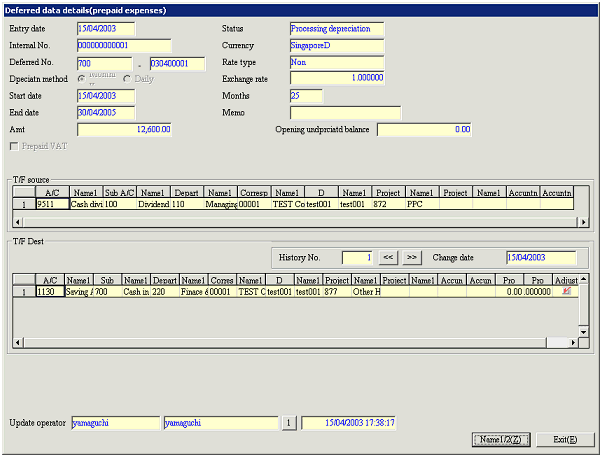Click the Amt field showing 12,600.00

click(124, 130)
